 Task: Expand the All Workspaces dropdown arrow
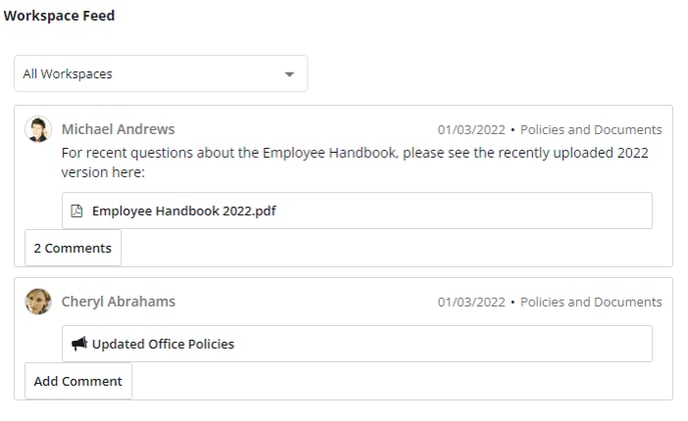tap(289, 74)
